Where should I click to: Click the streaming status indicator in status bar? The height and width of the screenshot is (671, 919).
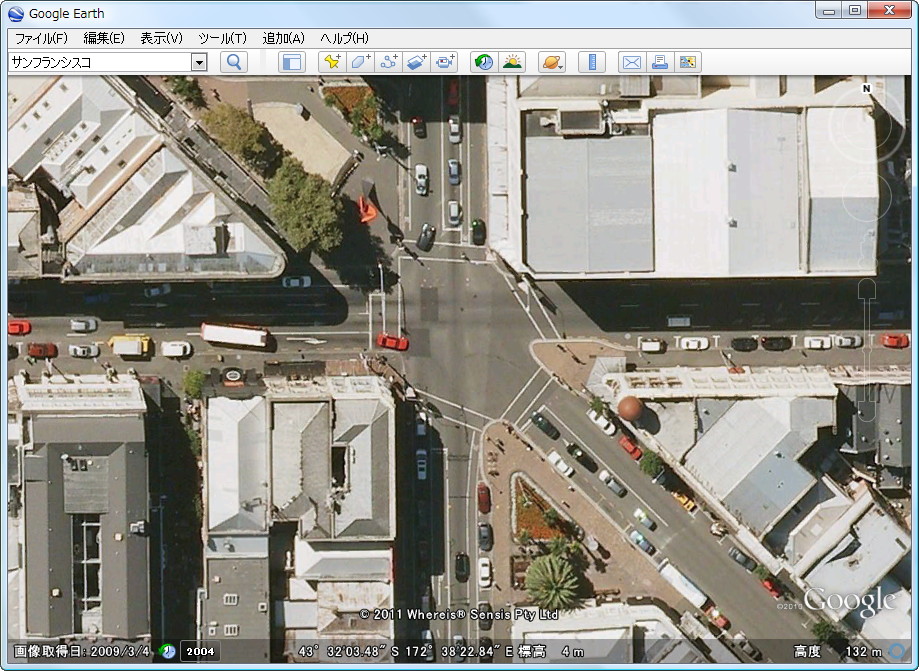click(896, 651)
